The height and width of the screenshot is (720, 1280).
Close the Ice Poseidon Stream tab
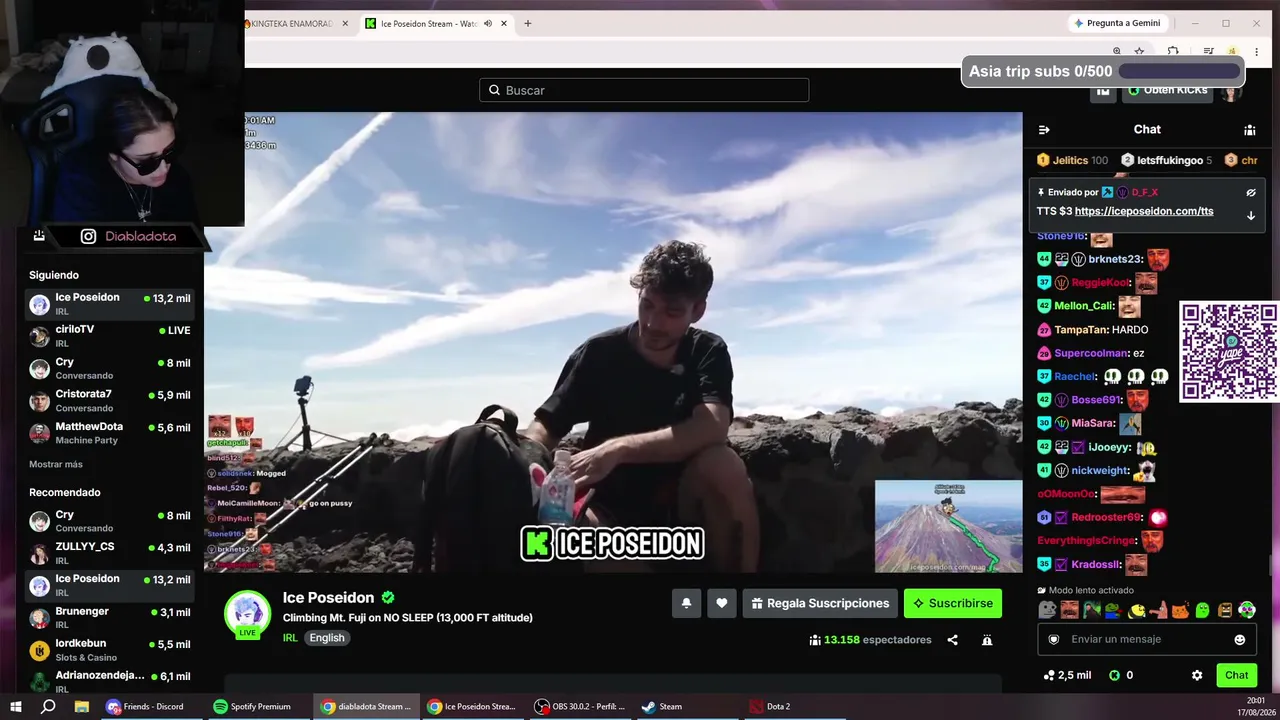point(505,24)
